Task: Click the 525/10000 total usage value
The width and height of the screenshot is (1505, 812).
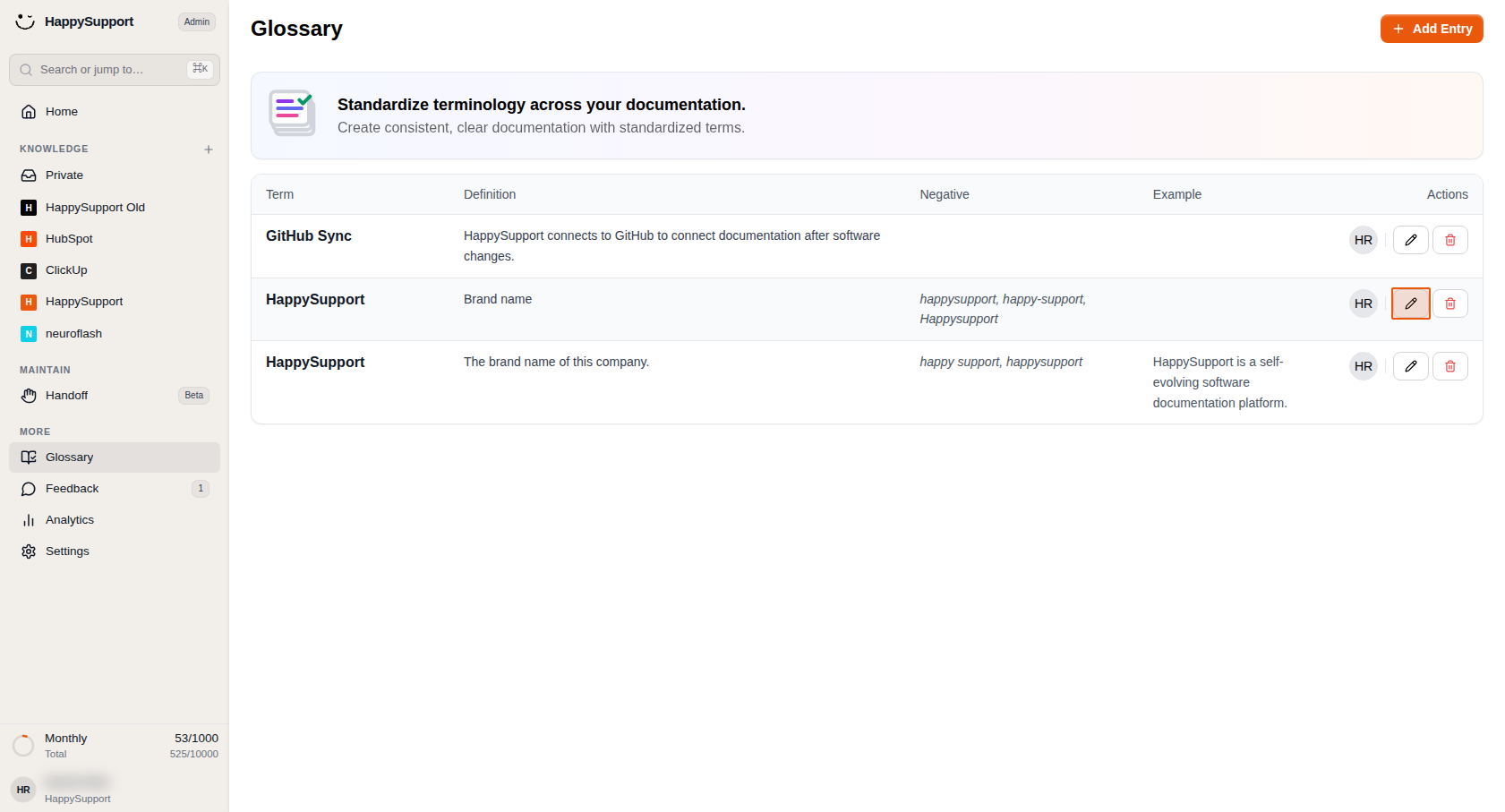Action: pos(194,754)
